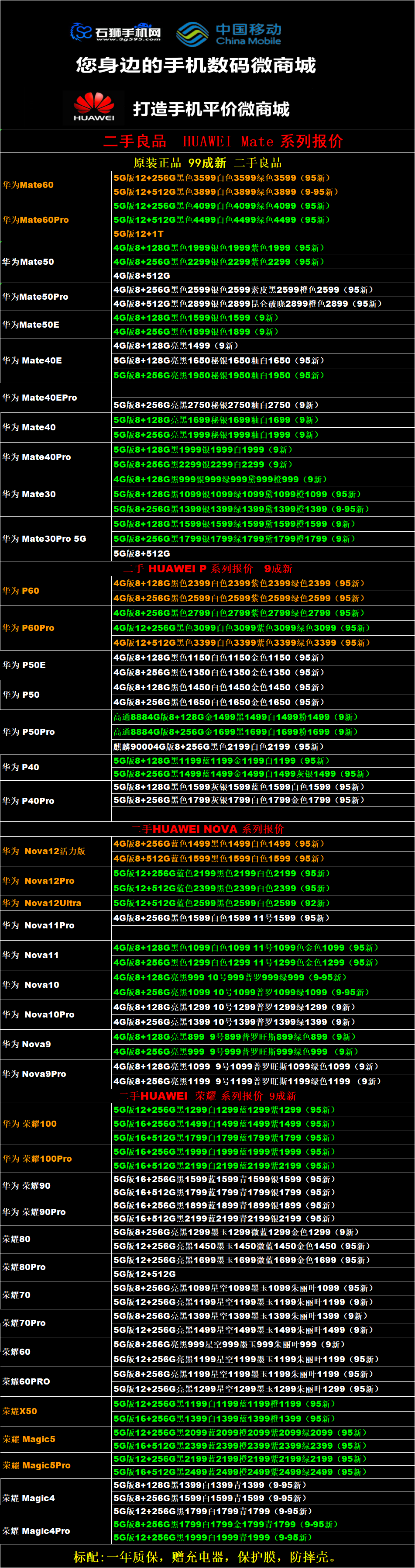Click the 荣耀X50 16+256G row priced 1399
415x1568 pixels.
click(263, 1419)
